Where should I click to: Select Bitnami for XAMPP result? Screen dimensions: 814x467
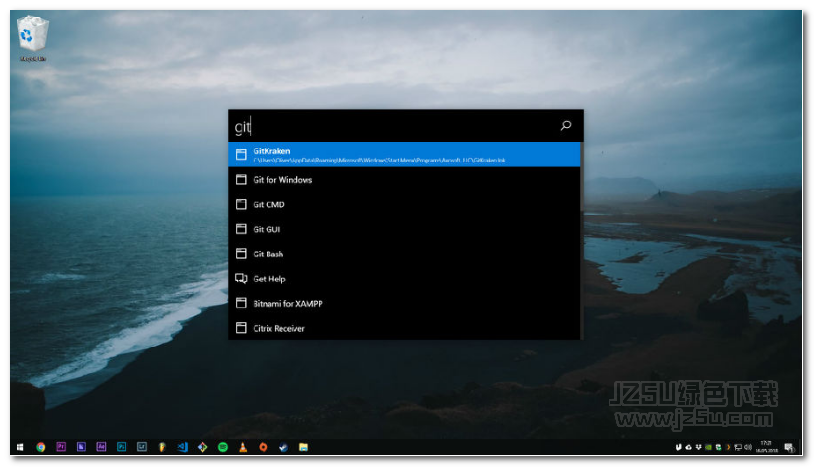404,304
